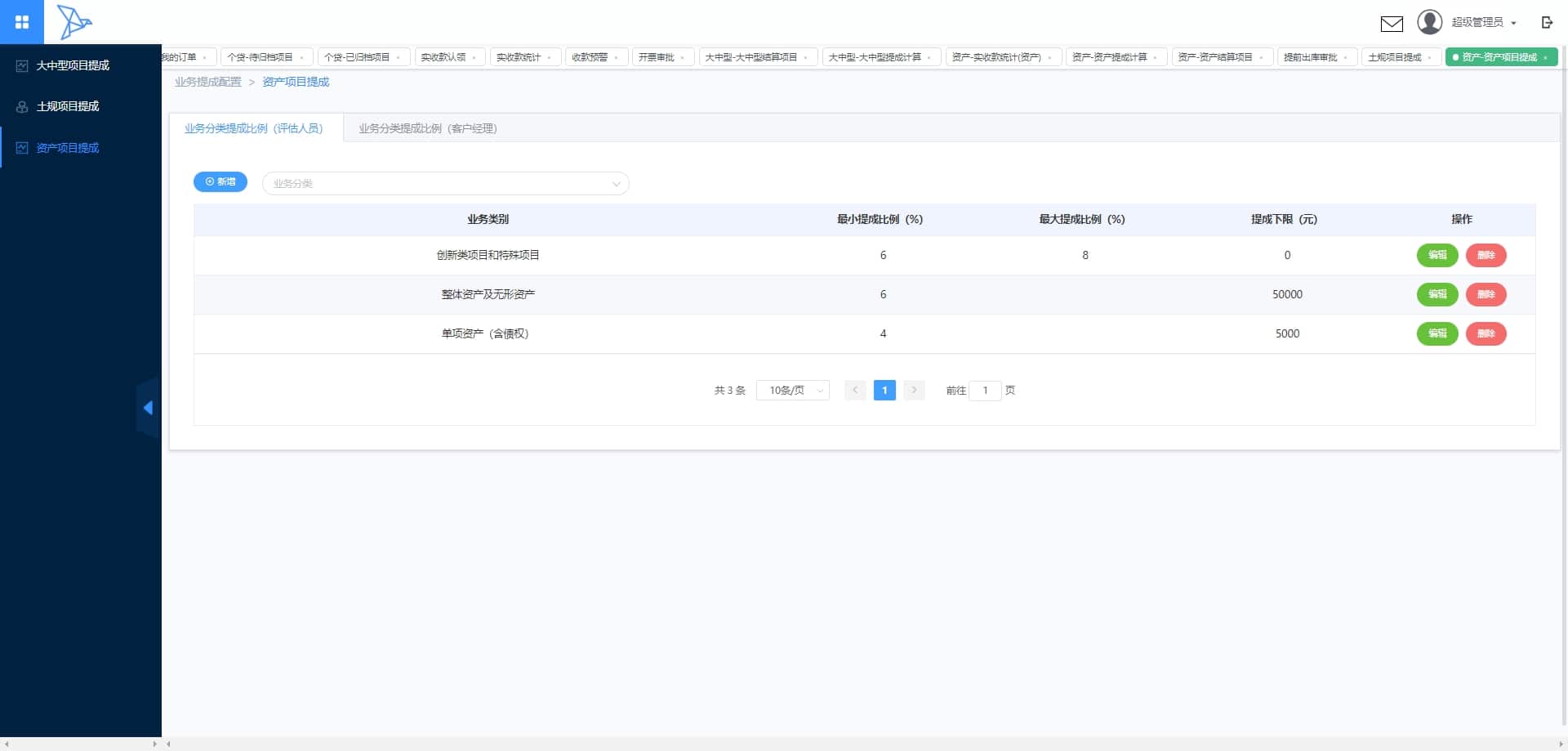Click the 共 3 条 total count
This screenshot has width=1568, height=751.
click(730, 391)
